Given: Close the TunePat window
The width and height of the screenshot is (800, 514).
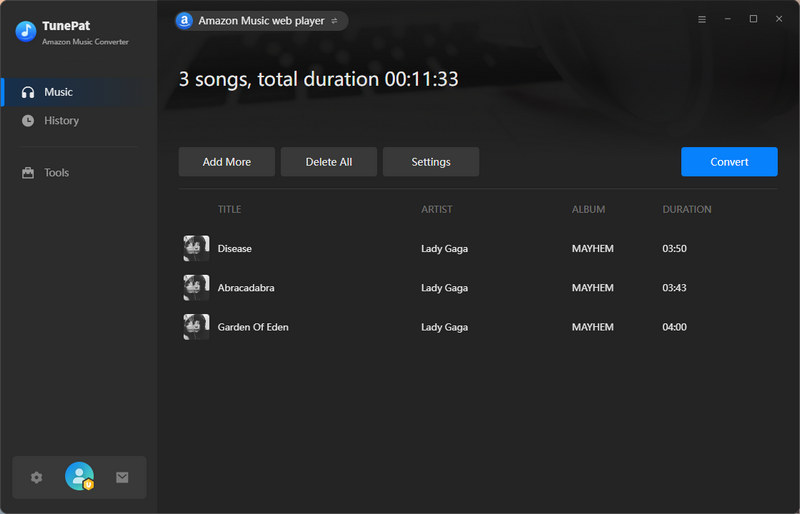Looking at the screenshot, I should click(779, 19).
